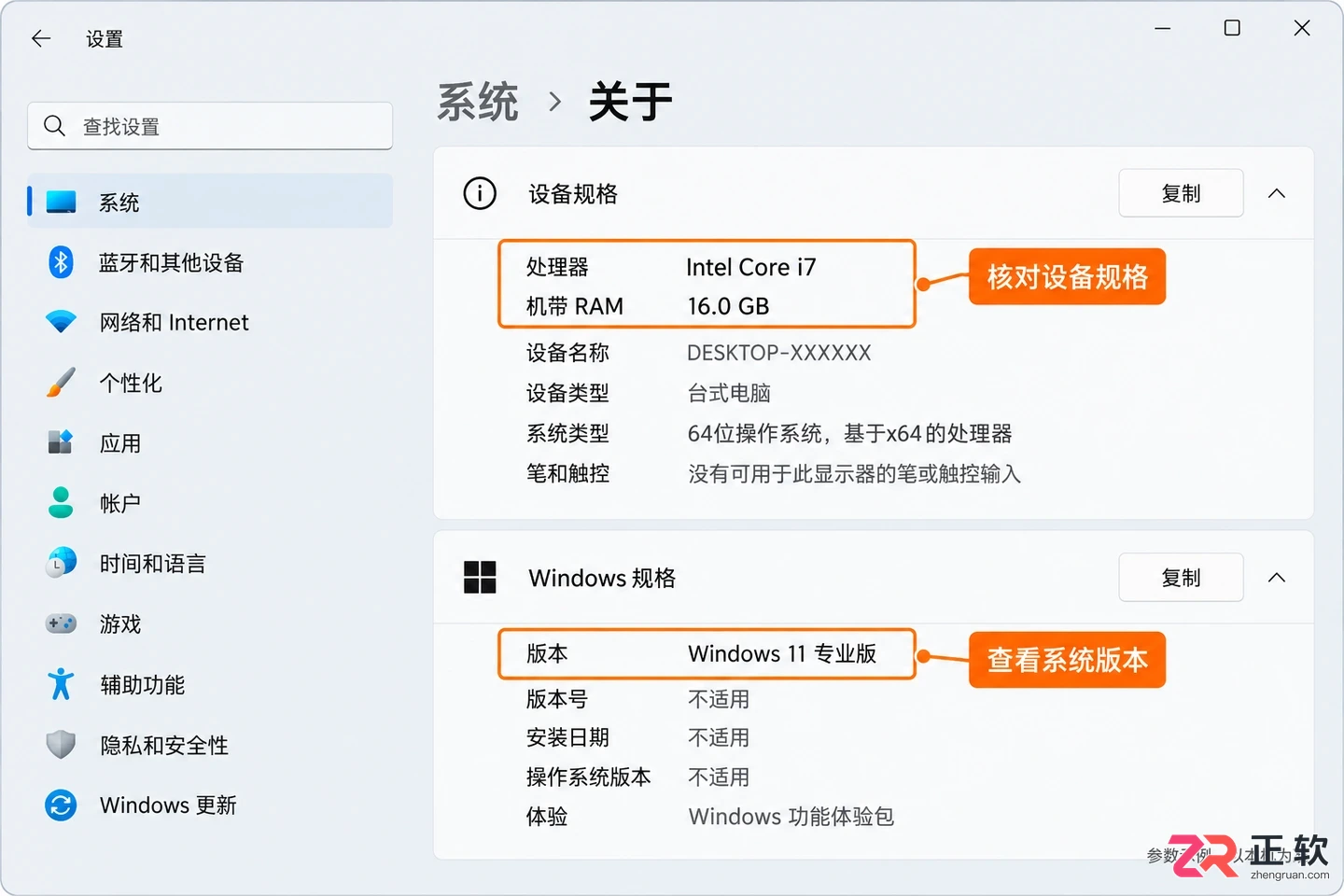Click the magnifier icon in the search box
The height and width of the screenshot is (896, 1344).
(x=54, y=125)
